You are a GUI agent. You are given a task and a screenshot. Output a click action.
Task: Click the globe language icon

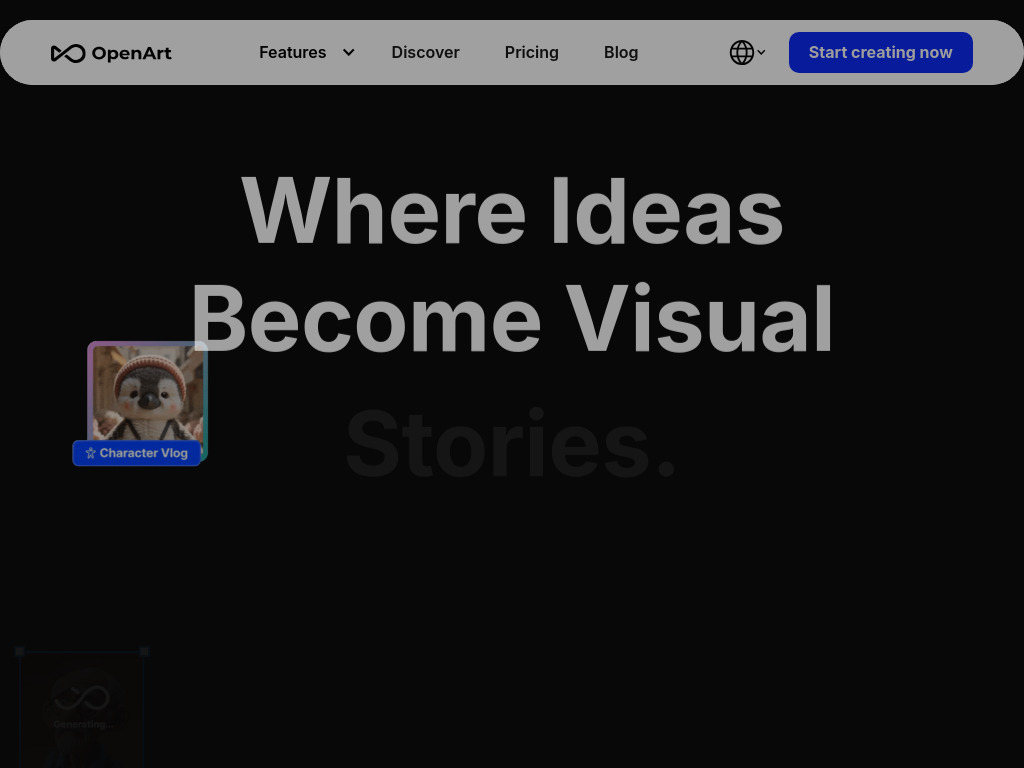coord(741,53)
